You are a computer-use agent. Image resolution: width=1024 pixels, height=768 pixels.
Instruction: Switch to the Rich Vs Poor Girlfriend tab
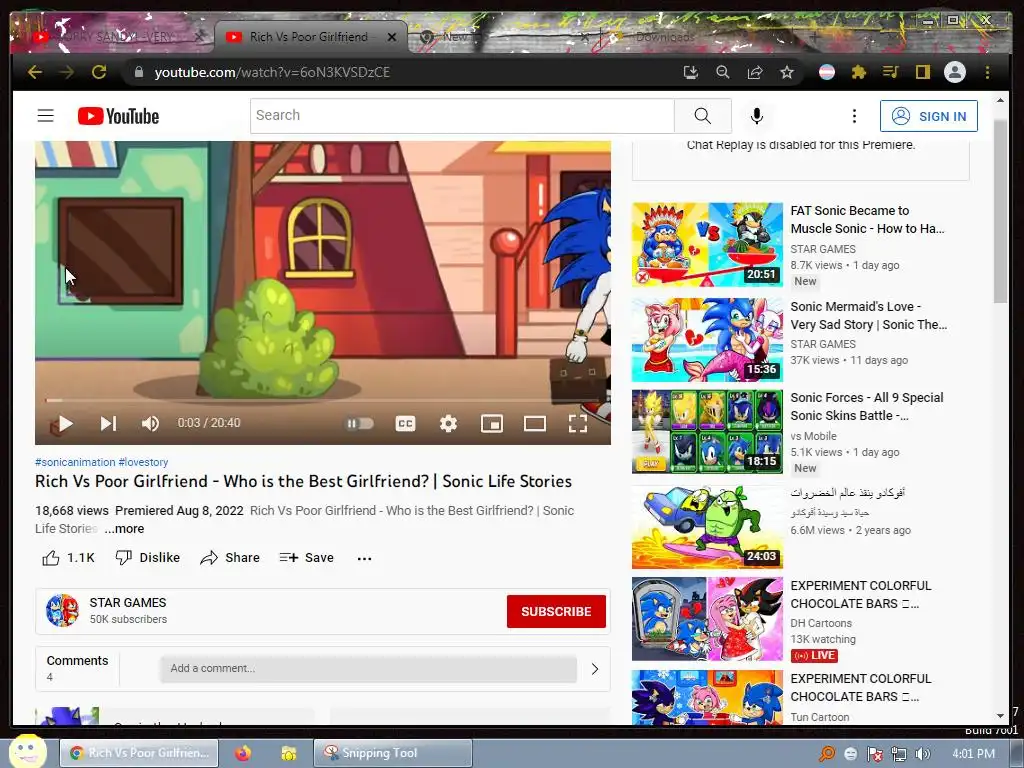pyautogui.click(x=309, y=37)
